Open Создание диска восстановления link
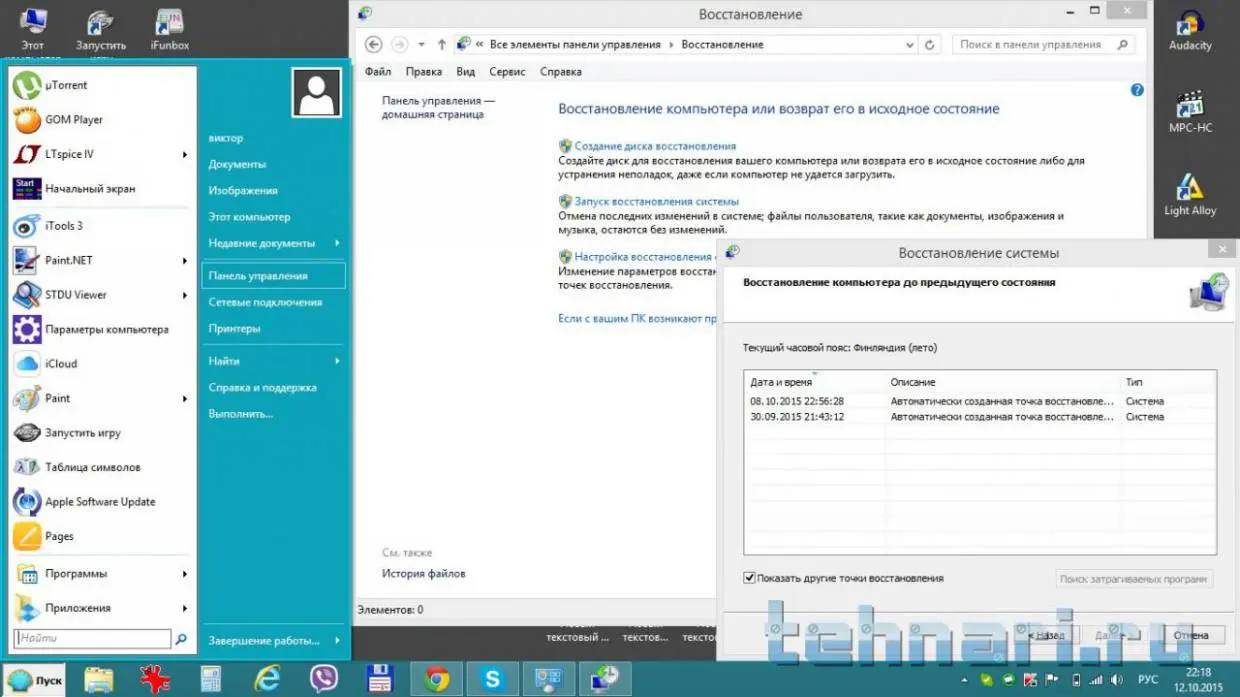Viewport: 1240px width, 697px height. click(655, 146)
